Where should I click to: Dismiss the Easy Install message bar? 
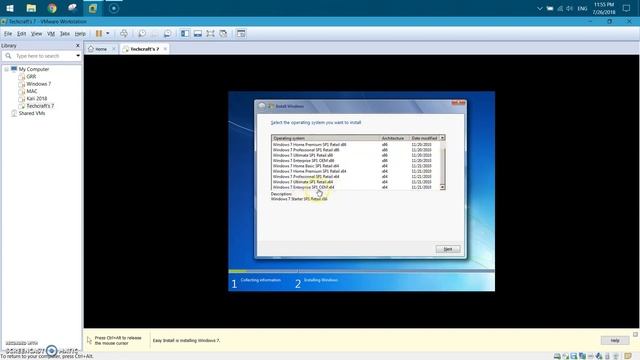[636, 334]
